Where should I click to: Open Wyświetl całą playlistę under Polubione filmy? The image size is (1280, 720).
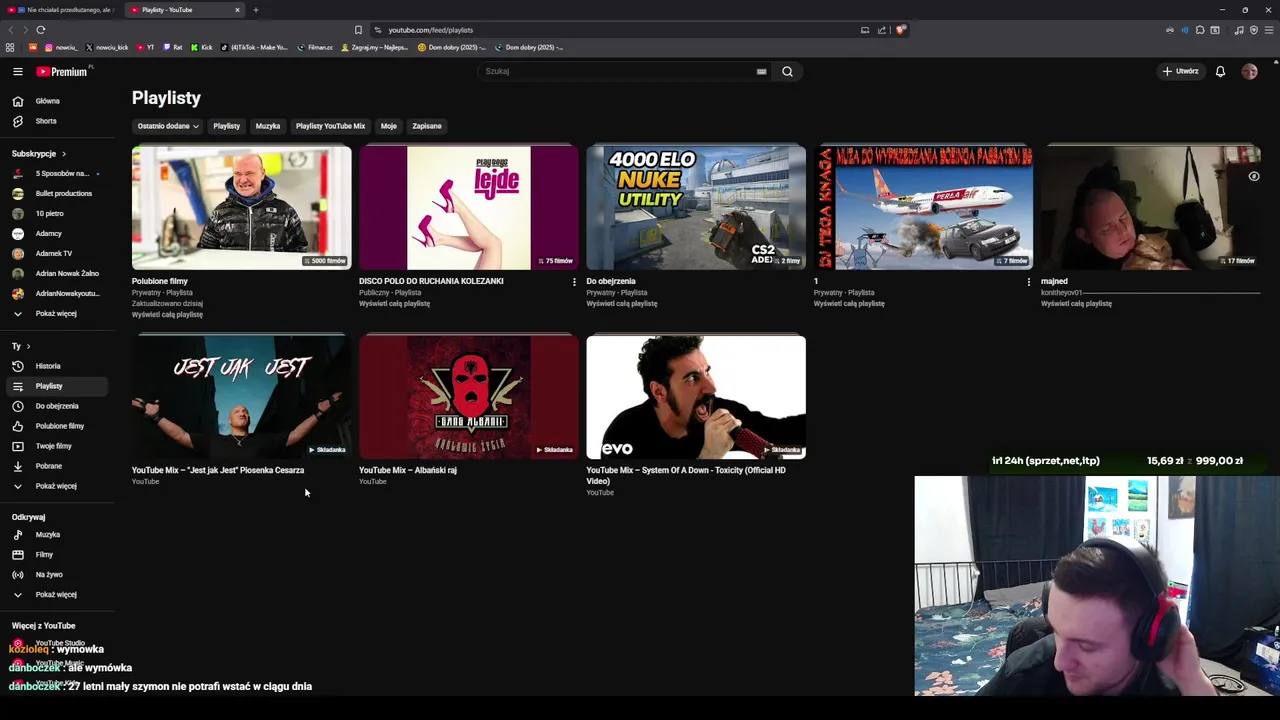click(x=167, y=315)
